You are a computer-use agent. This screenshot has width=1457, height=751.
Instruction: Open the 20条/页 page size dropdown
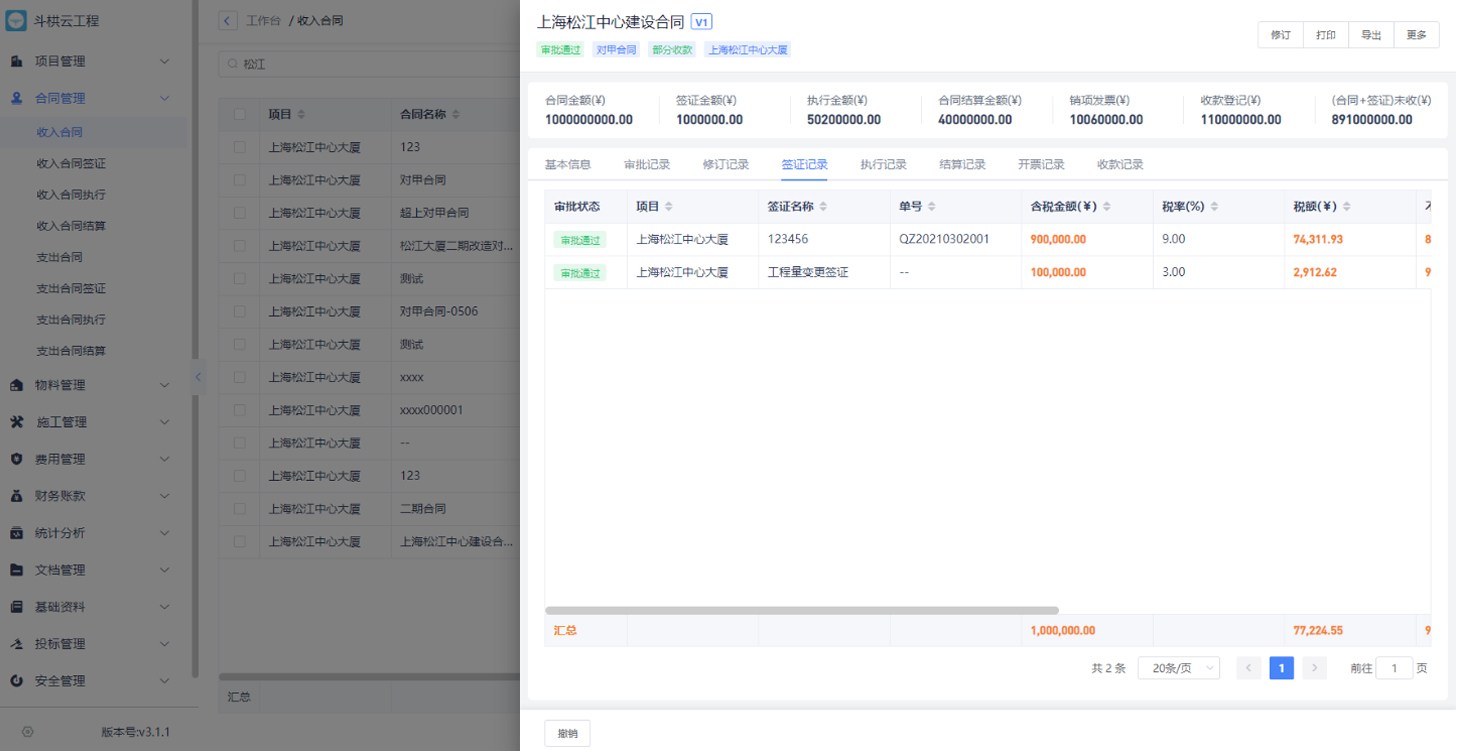[1178, 668]
